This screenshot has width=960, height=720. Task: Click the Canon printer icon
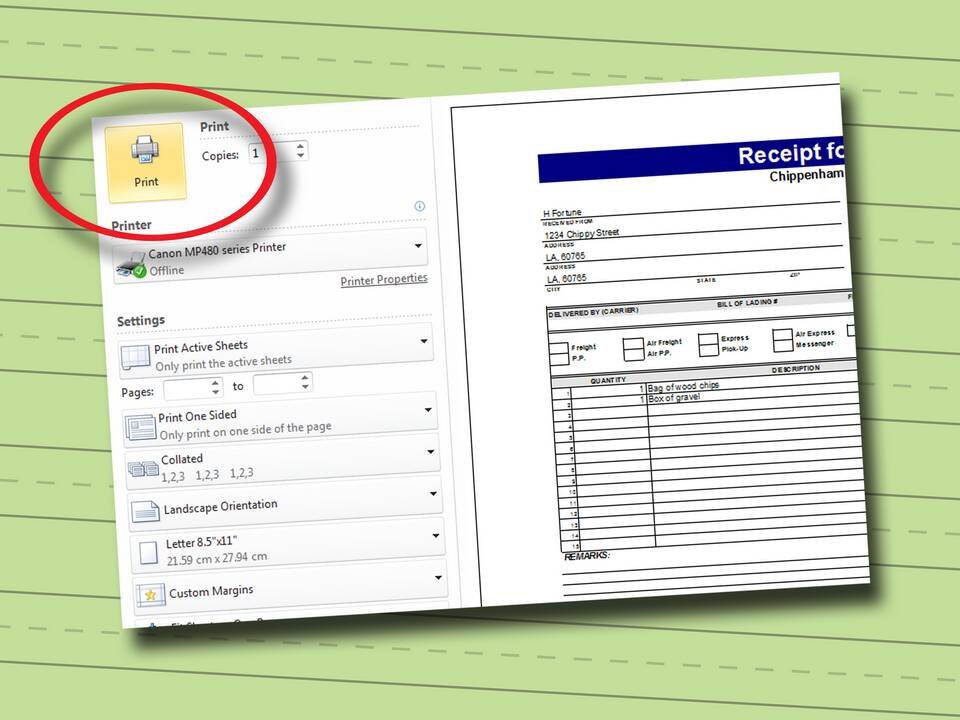[131, 265]
